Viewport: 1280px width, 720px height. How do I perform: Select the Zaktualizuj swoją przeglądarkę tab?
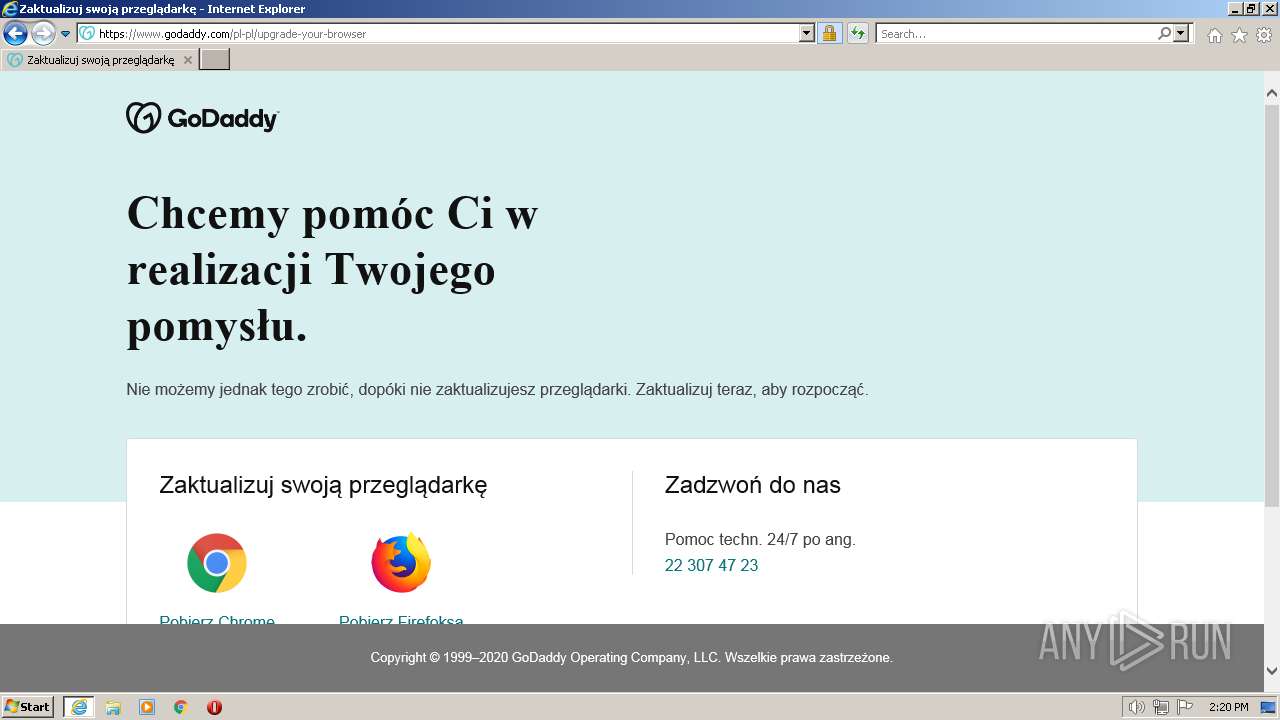pos(99,60)
